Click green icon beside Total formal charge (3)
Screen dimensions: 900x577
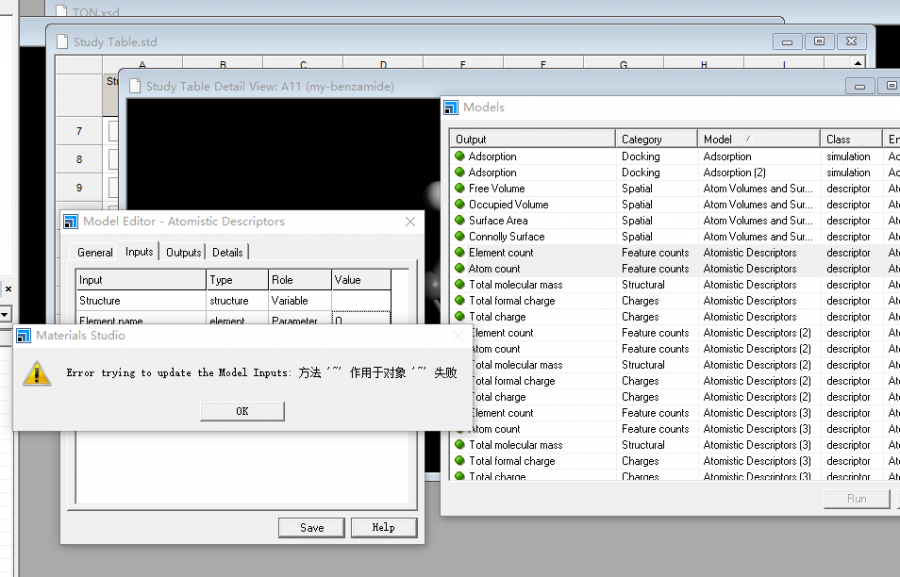point(460,460)
